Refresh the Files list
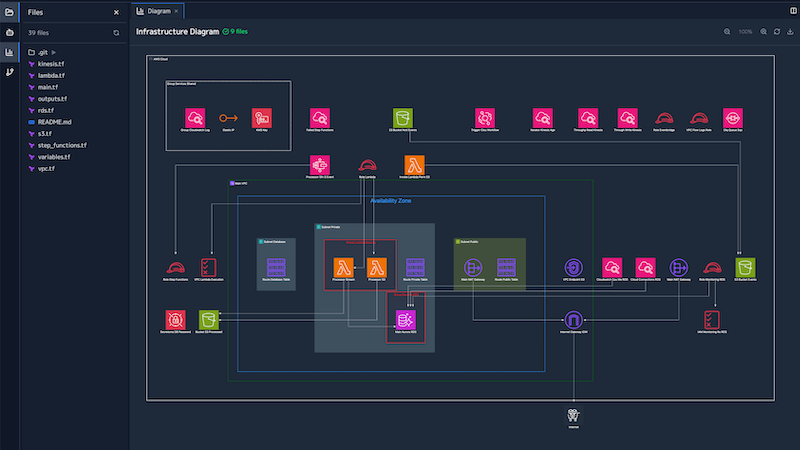 116,32
